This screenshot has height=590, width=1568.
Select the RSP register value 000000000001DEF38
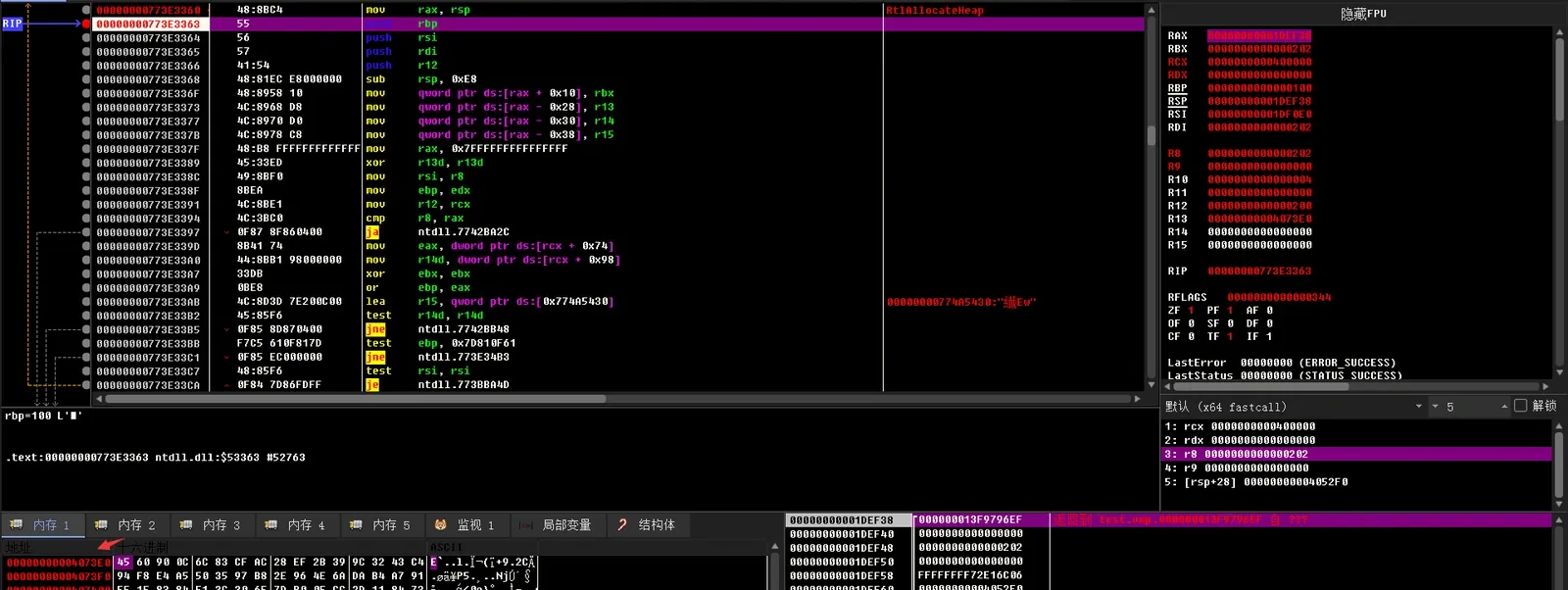tap(1258, 101)
